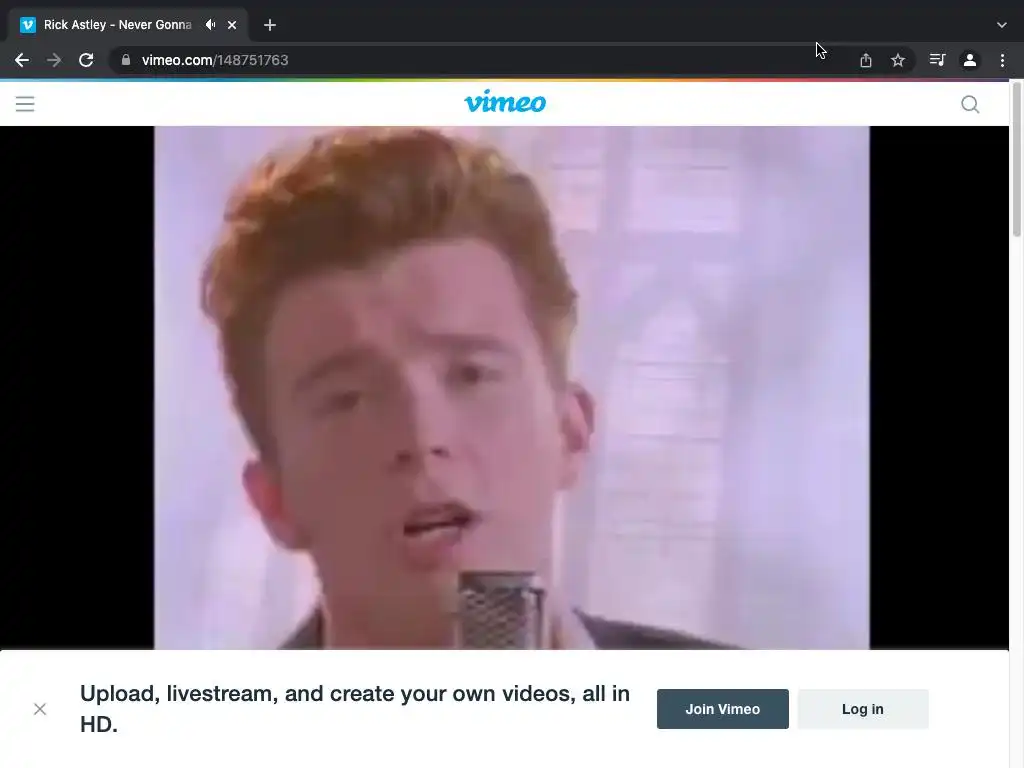Bookmark this tab with star icon
Screen dimensions: 1024x768
pos(898,60)
